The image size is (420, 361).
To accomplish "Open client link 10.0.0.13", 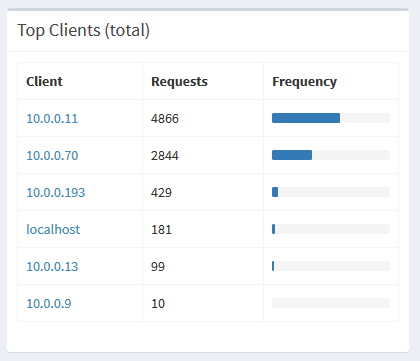I will click(x=52, y=266).
